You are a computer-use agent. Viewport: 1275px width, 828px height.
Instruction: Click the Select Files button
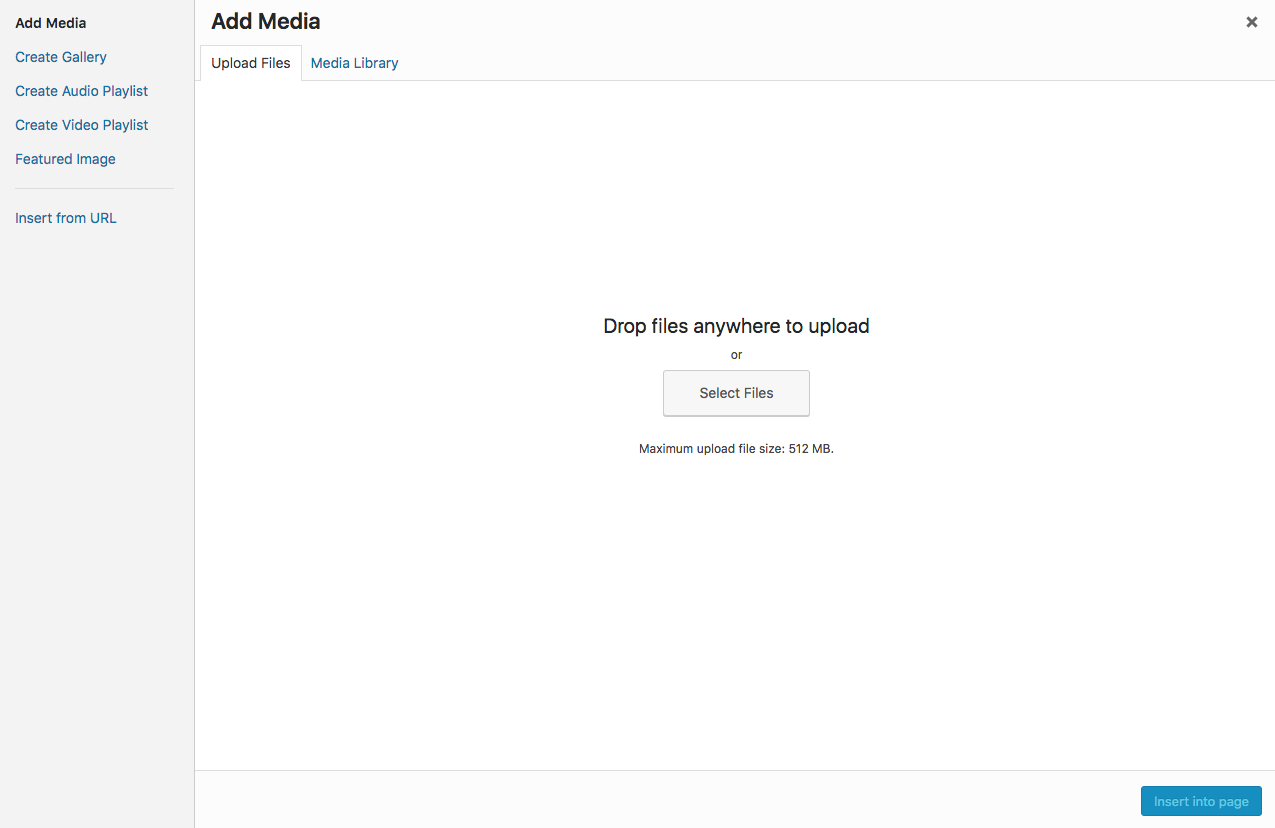pos(736,393)
